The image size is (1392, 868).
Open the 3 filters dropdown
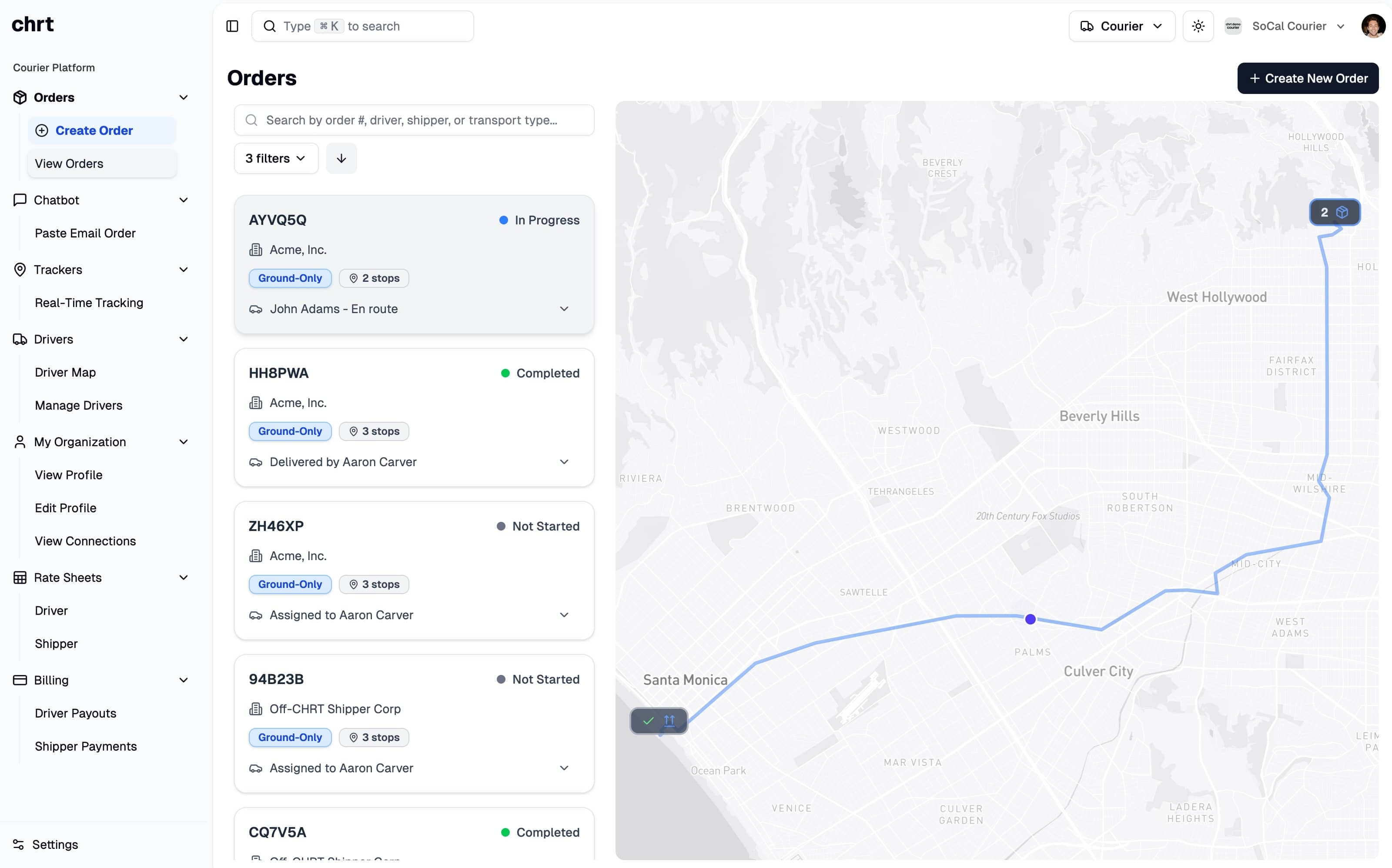click(x=276, y=158)
